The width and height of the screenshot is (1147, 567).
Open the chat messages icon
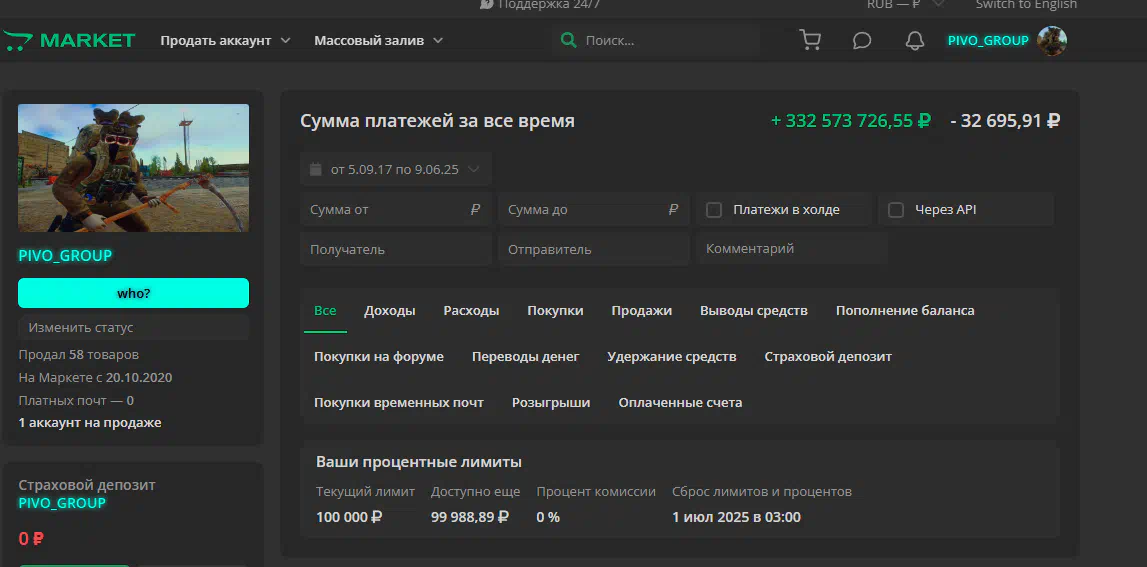coord(862,41)
